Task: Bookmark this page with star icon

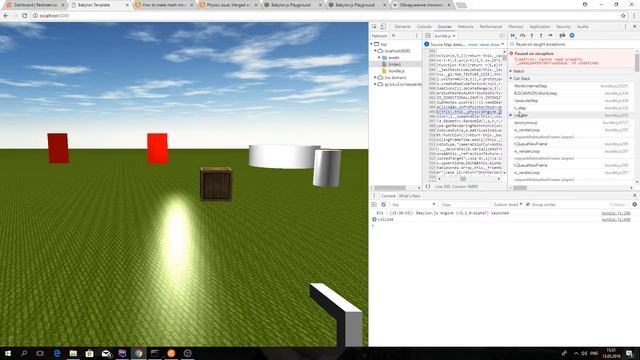Action: (623, 16)
